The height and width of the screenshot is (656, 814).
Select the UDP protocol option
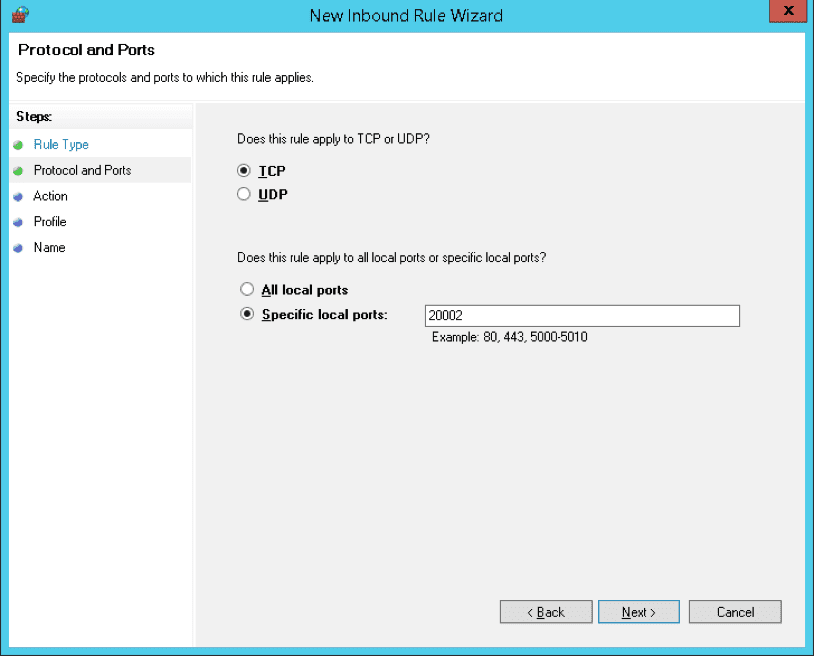pos(243,192)
